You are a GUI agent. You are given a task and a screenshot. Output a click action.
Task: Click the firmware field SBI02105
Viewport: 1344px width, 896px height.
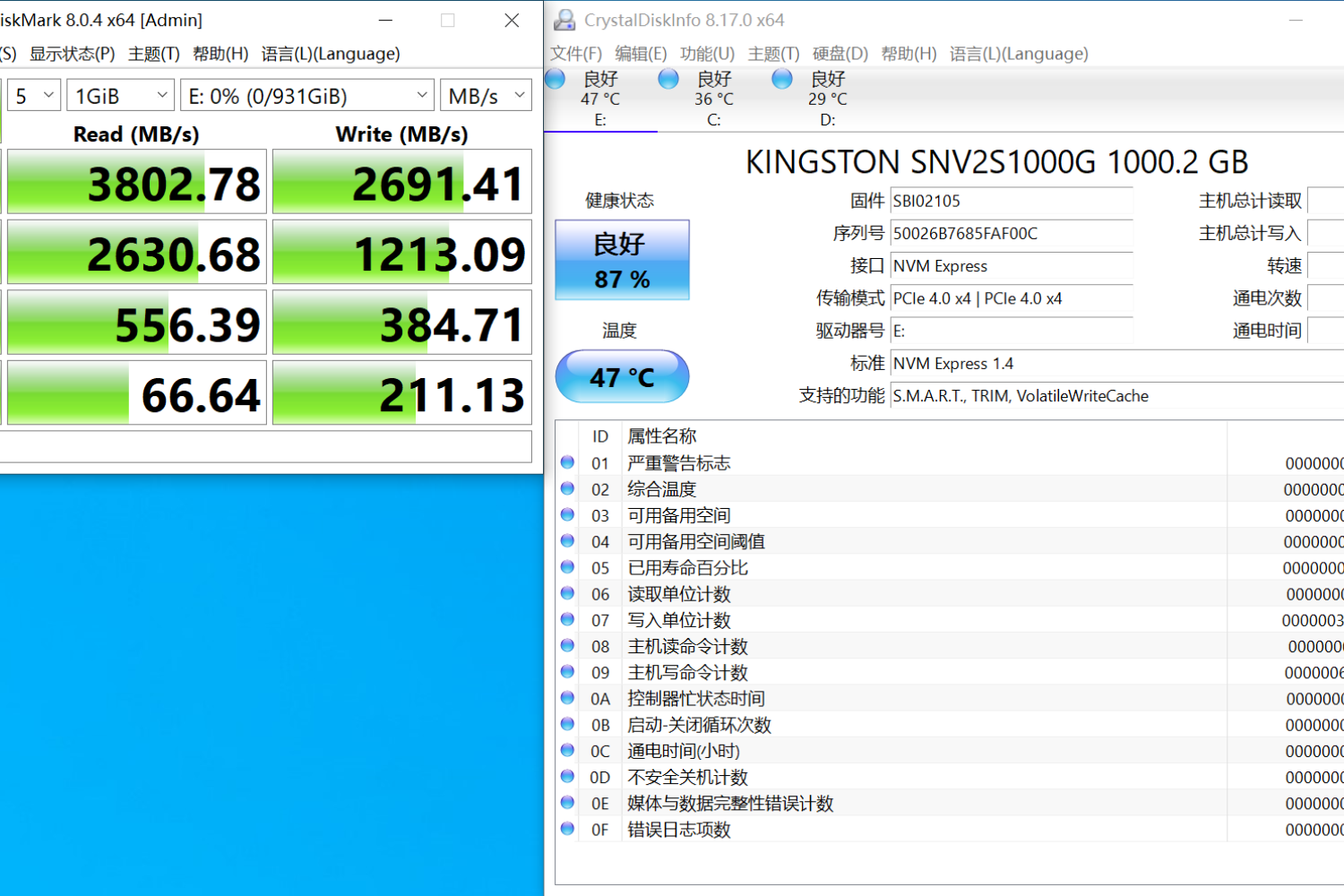pos(1012,201)
